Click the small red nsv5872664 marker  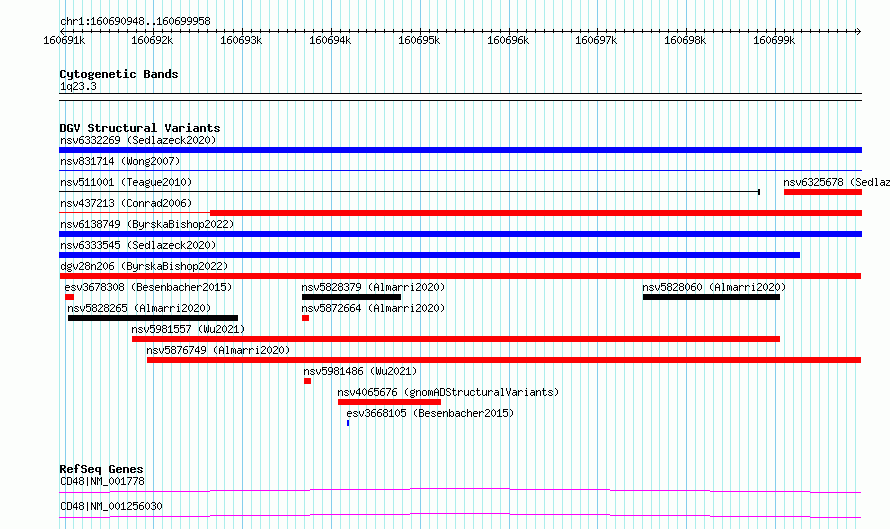pyautogui.click(x=305, y=318)
